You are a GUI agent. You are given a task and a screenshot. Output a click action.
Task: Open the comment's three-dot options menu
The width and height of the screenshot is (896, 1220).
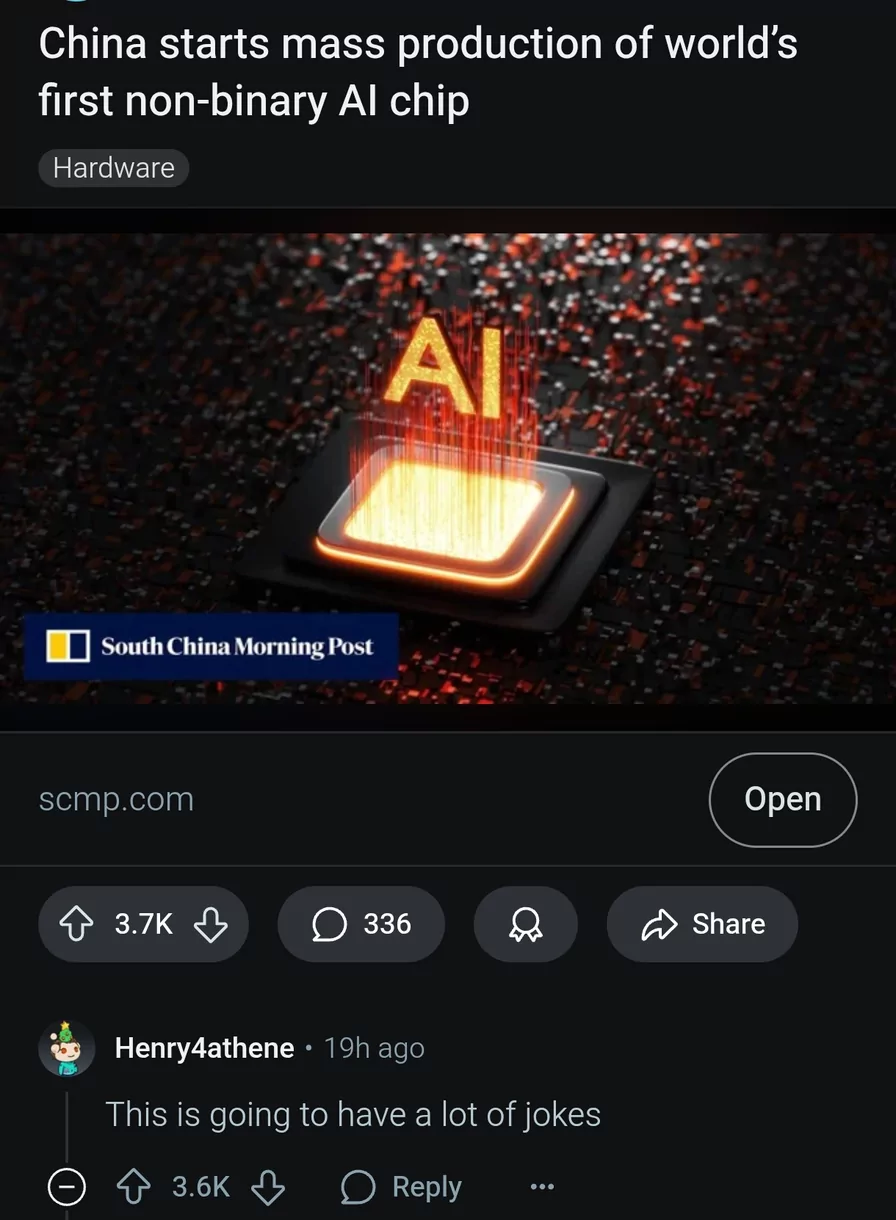pyautogui.click(x=541, y=1187)
